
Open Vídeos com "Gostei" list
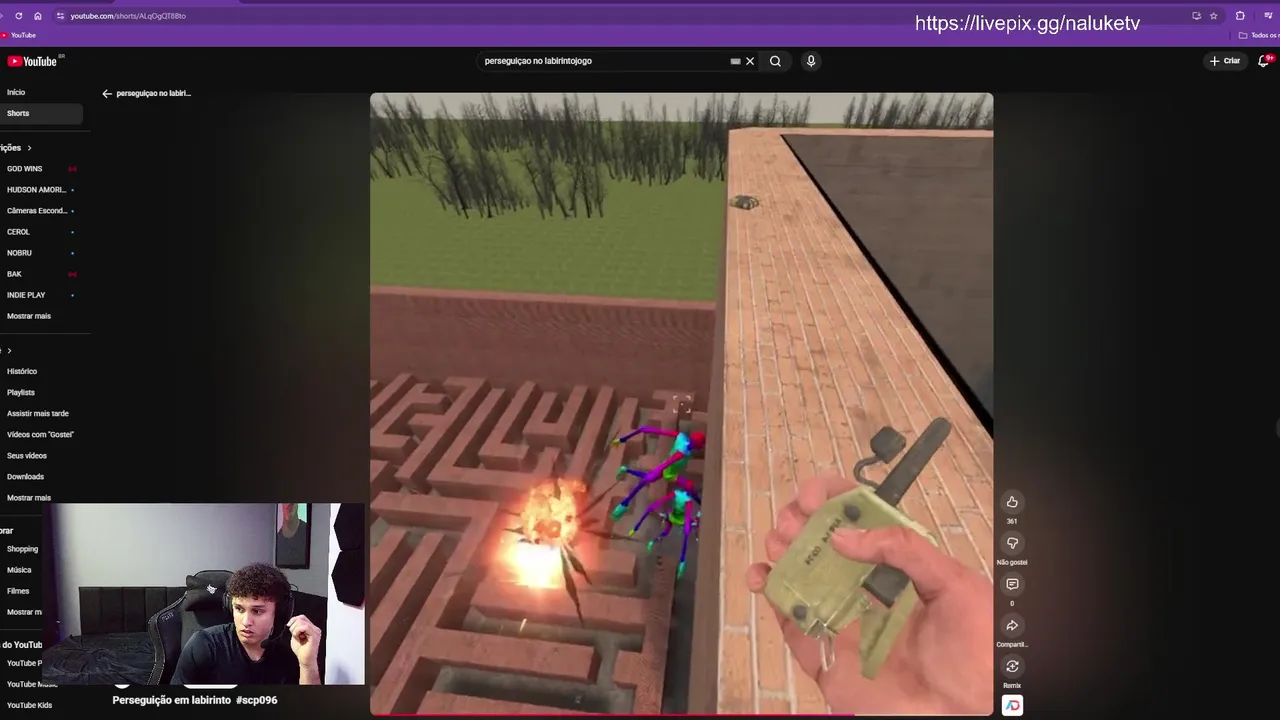click(40, 434)
